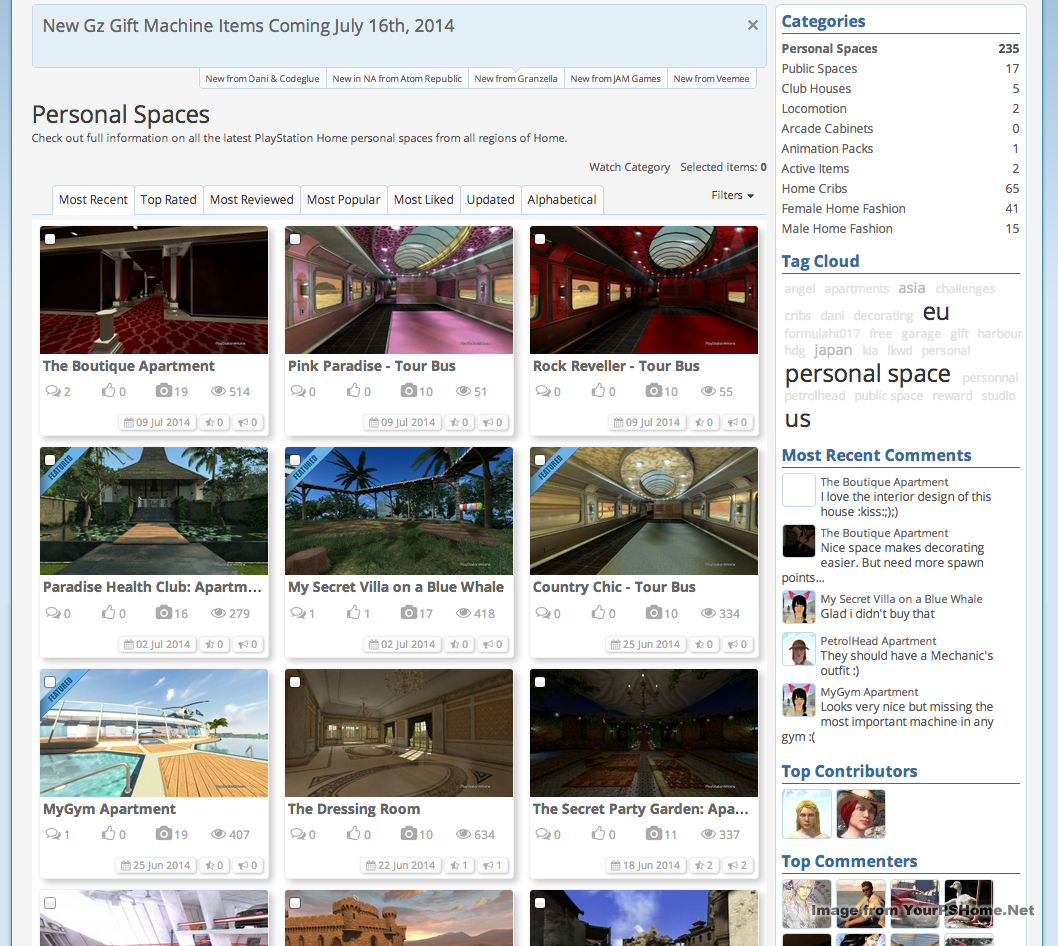The height and width of the screenshot is (946, 1058).
Task: Tick the checkbox on Rock Reveller Tour Bus
Action: [x=540, y=238]
